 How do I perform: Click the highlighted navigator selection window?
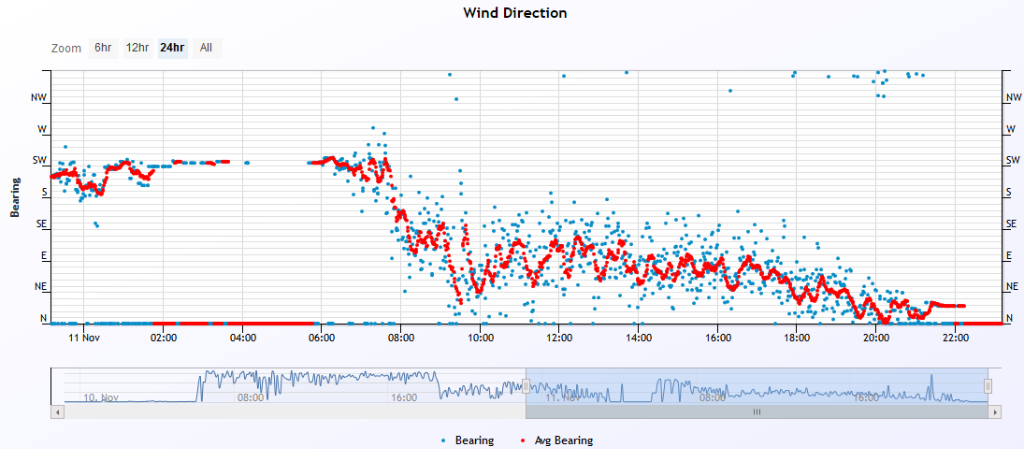pos(756,385)
